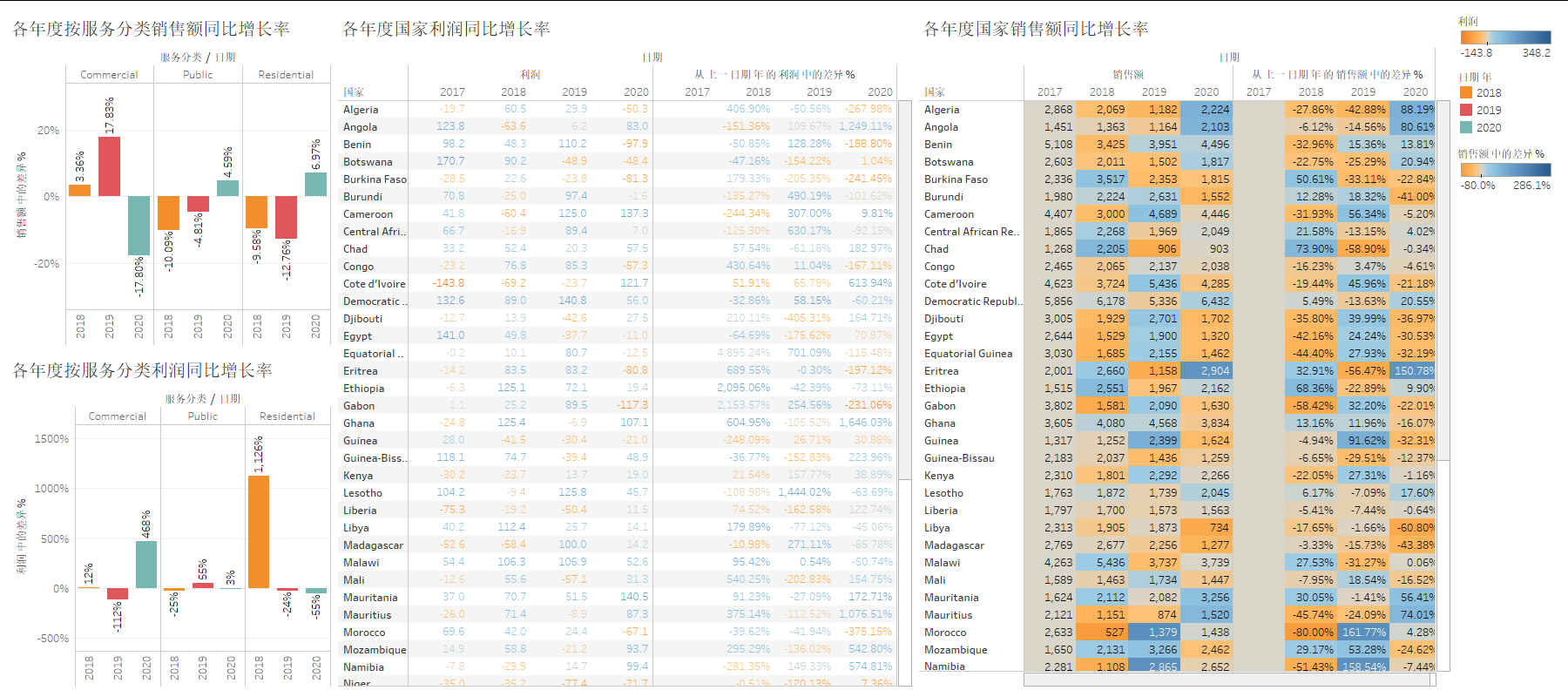The width and height of the screenshot is (1568, 697).
Task: Click the horizontal scrollbar below sales table
Action: tap(1228, 680)
